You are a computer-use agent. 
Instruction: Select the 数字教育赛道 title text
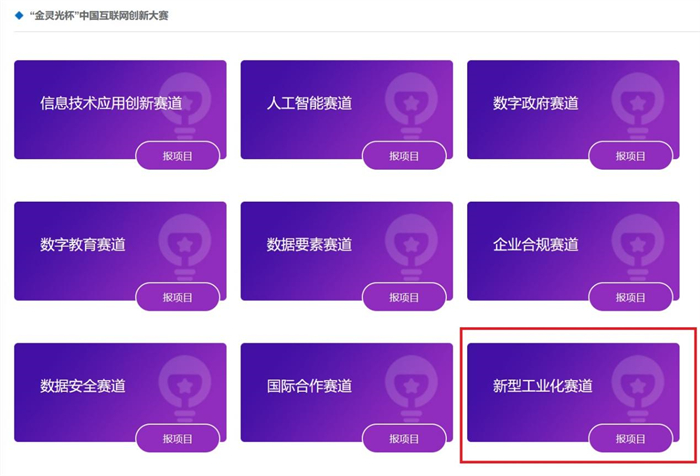(83, 244)
